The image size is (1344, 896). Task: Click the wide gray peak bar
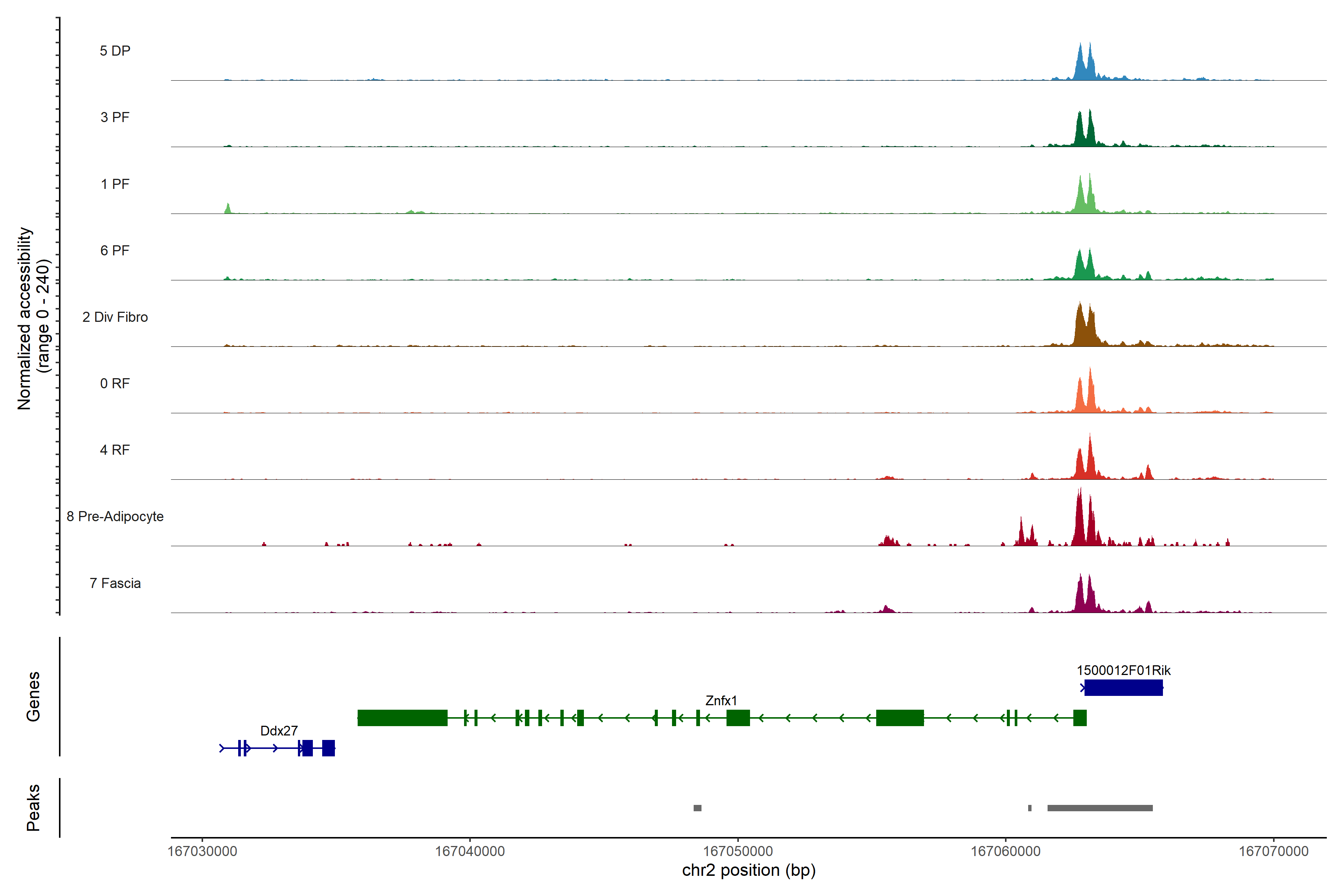click(1100, 808)
